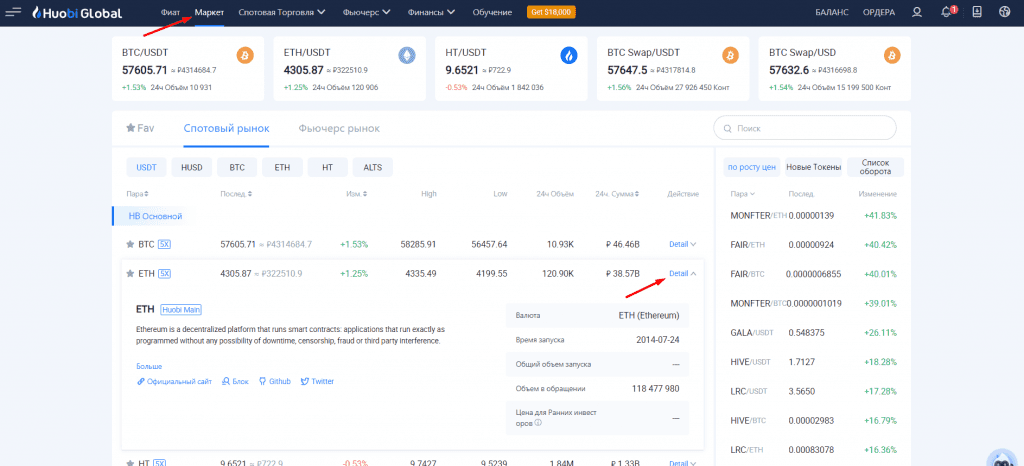Click the info icon near early investor price
The height and width of the screenshot is (466, 1024).
538,422
